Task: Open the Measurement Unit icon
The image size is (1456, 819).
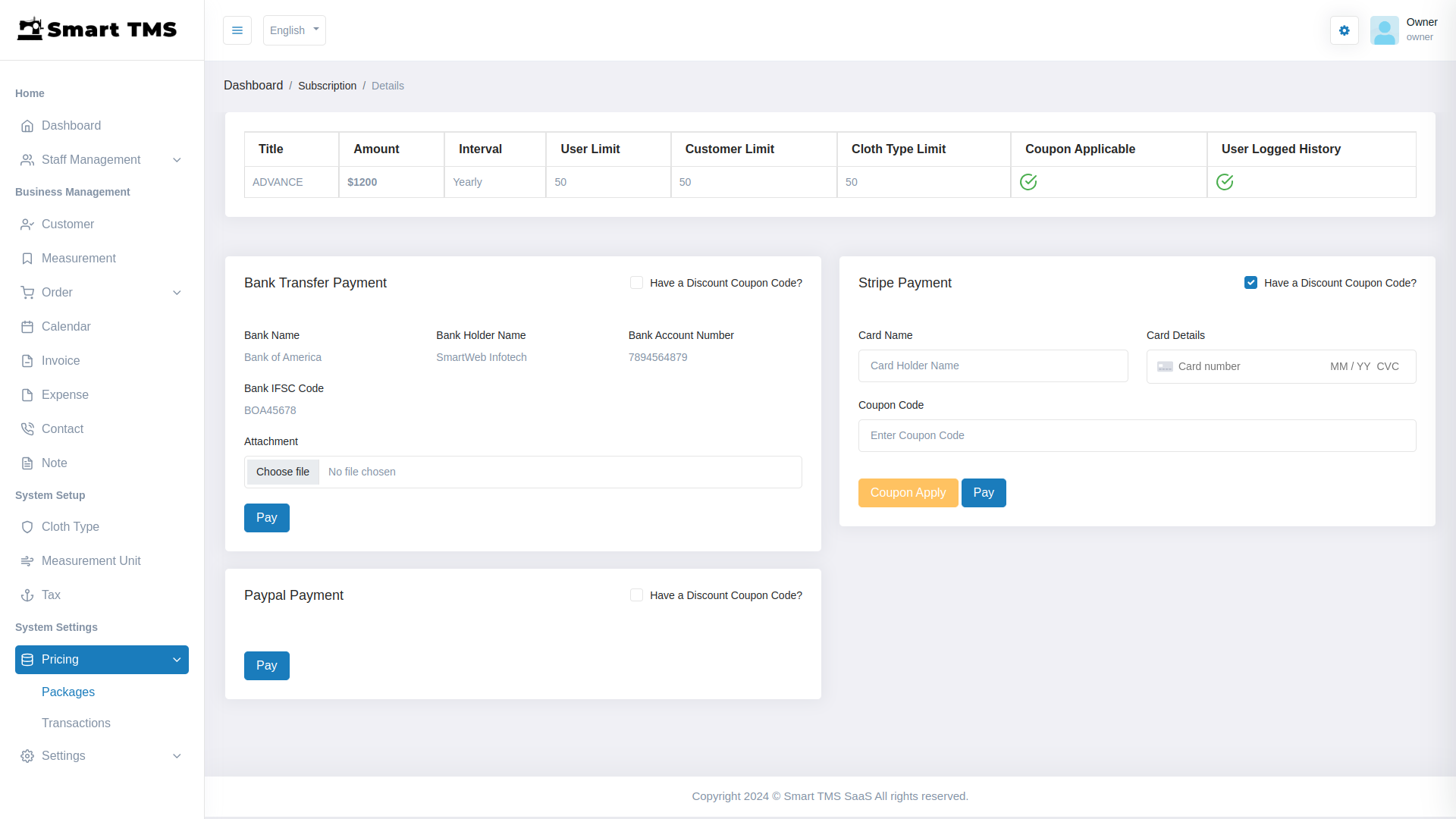Action: coord(27,560)
